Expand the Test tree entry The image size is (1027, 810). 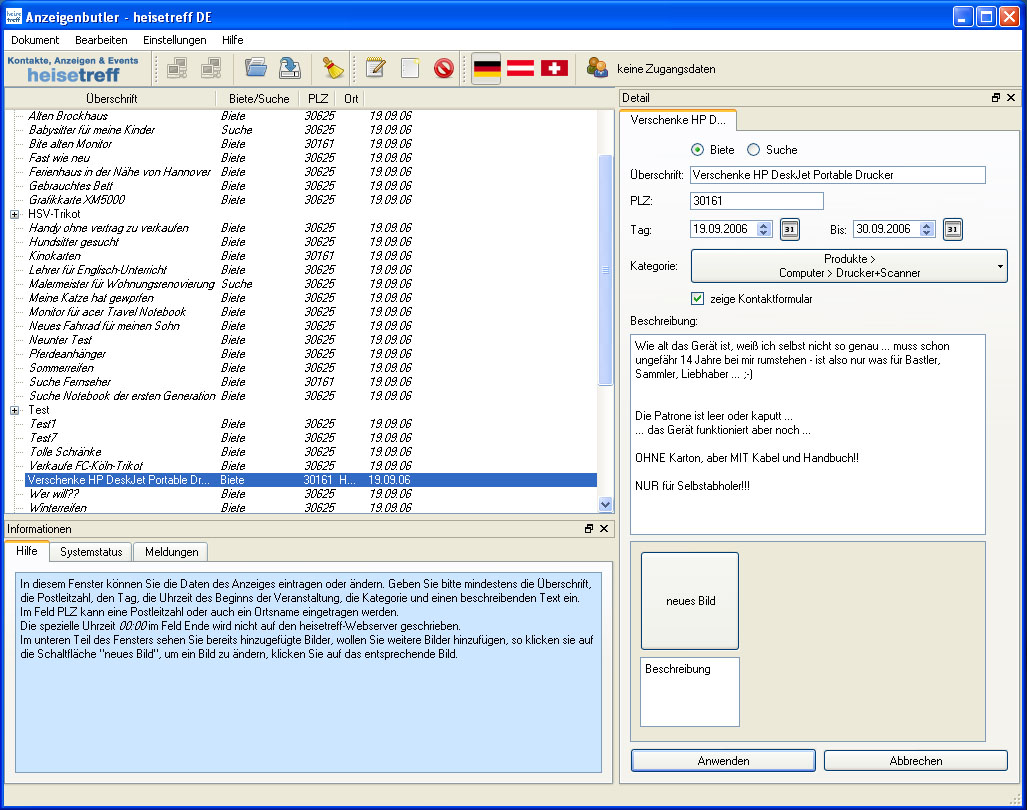pyautogui.click(x=15, y=410)
